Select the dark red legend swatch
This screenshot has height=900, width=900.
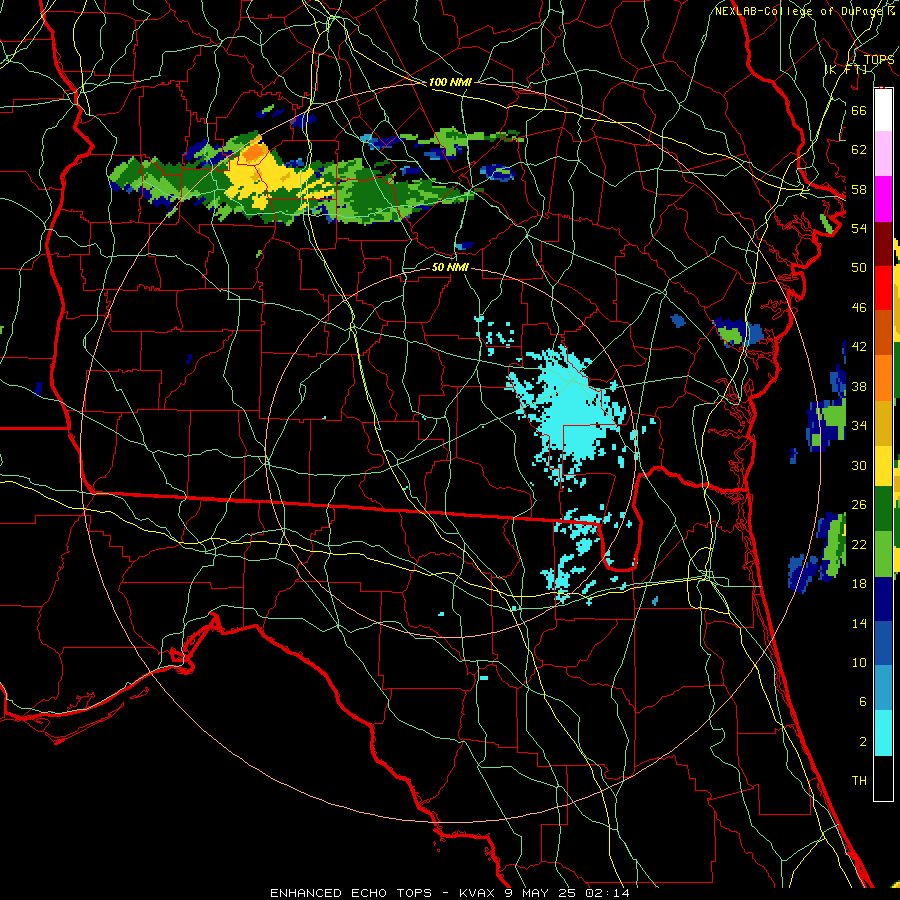click(883, 244)
